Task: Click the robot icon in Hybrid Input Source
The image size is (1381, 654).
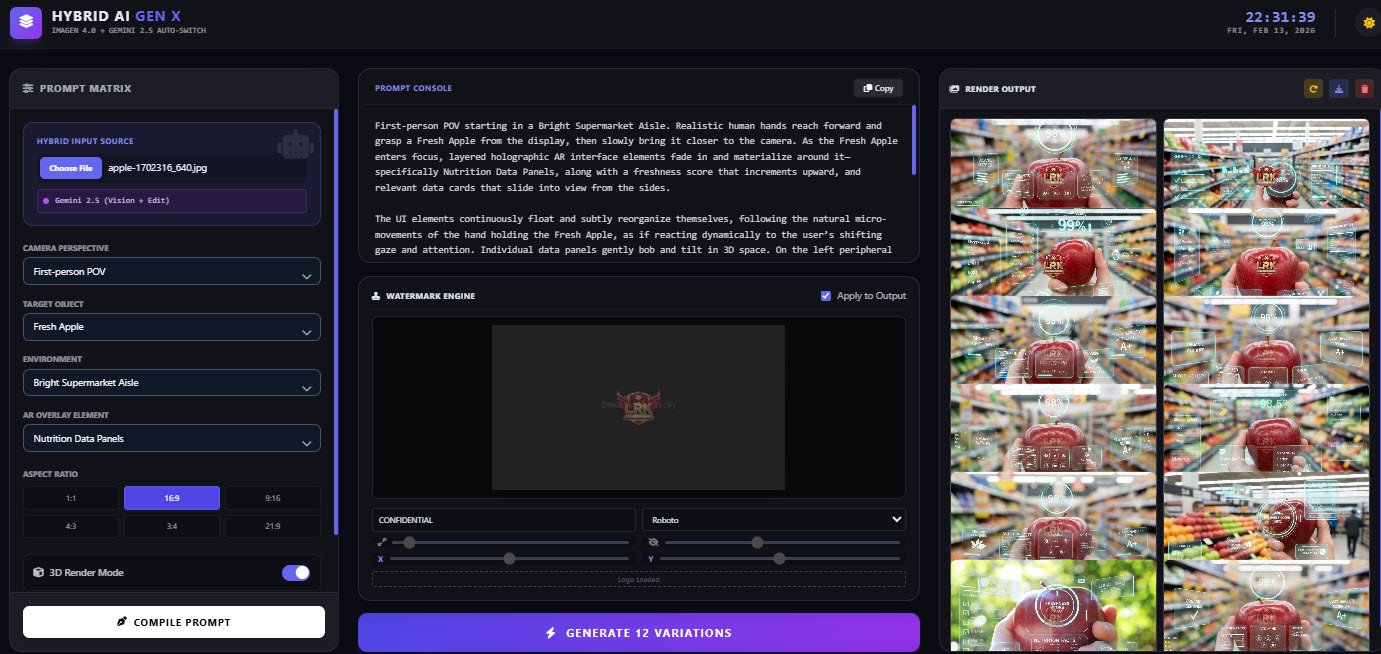Action: (295, 146)
